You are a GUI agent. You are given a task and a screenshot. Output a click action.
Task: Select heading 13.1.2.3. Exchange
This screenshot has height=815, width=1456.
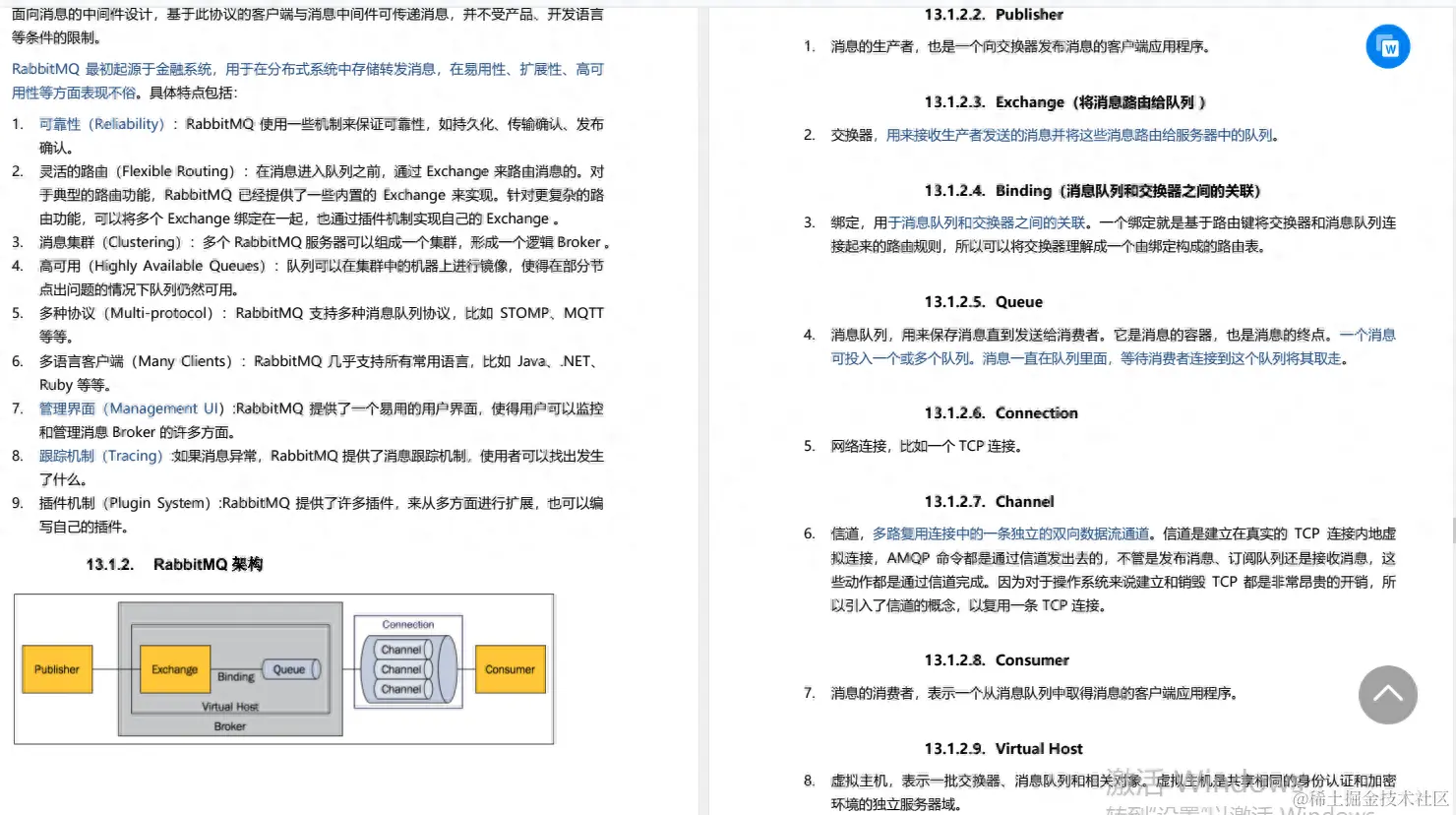(x=1064, y=102)
